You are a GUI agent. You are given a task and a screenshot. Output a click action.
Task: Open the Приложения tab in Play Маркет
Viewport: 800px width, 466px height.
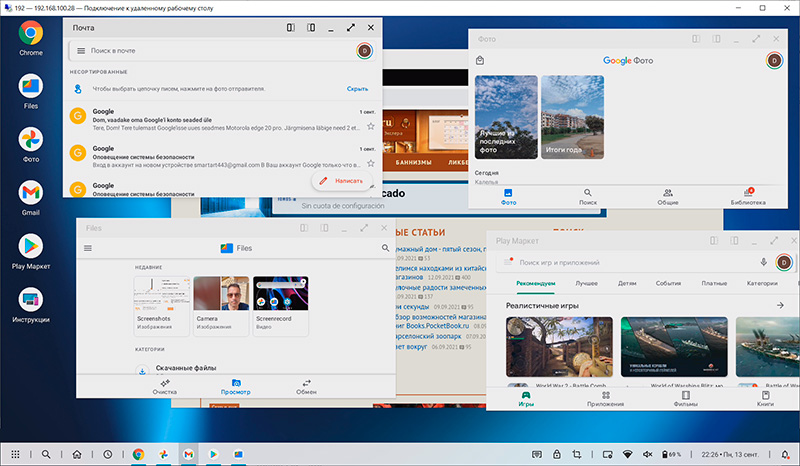pos(604,399)
